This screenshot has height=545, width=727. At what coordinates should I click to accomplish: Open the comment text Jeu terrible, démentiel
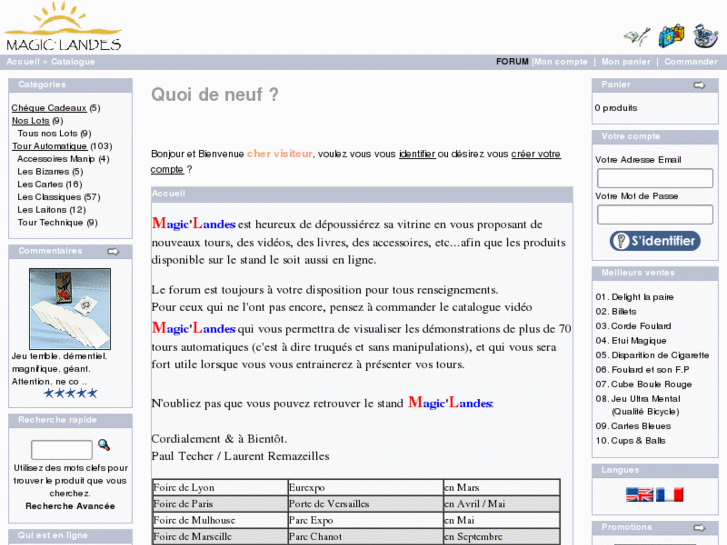[x=59, y=369]
